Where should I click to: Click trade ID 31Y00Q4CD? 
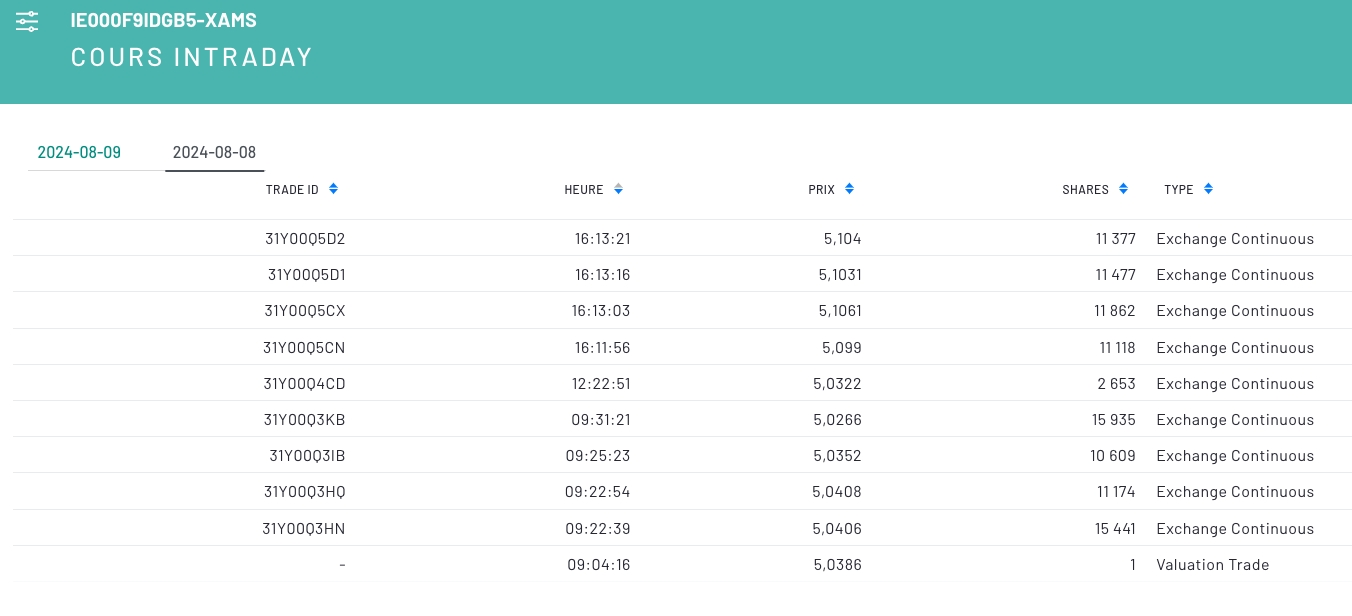pyautogui.click(x=304, y=384)
